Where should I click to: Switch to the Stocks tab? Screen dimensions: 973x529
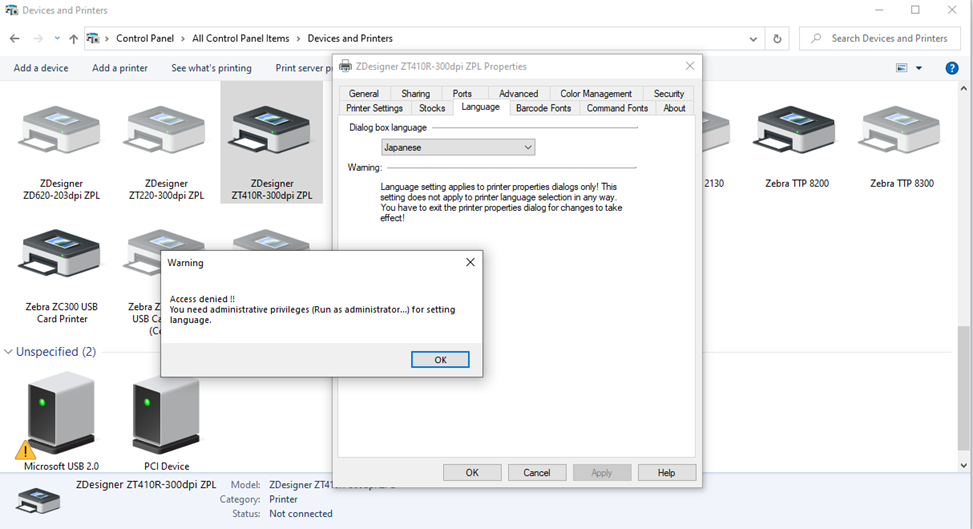click(432, 108)
